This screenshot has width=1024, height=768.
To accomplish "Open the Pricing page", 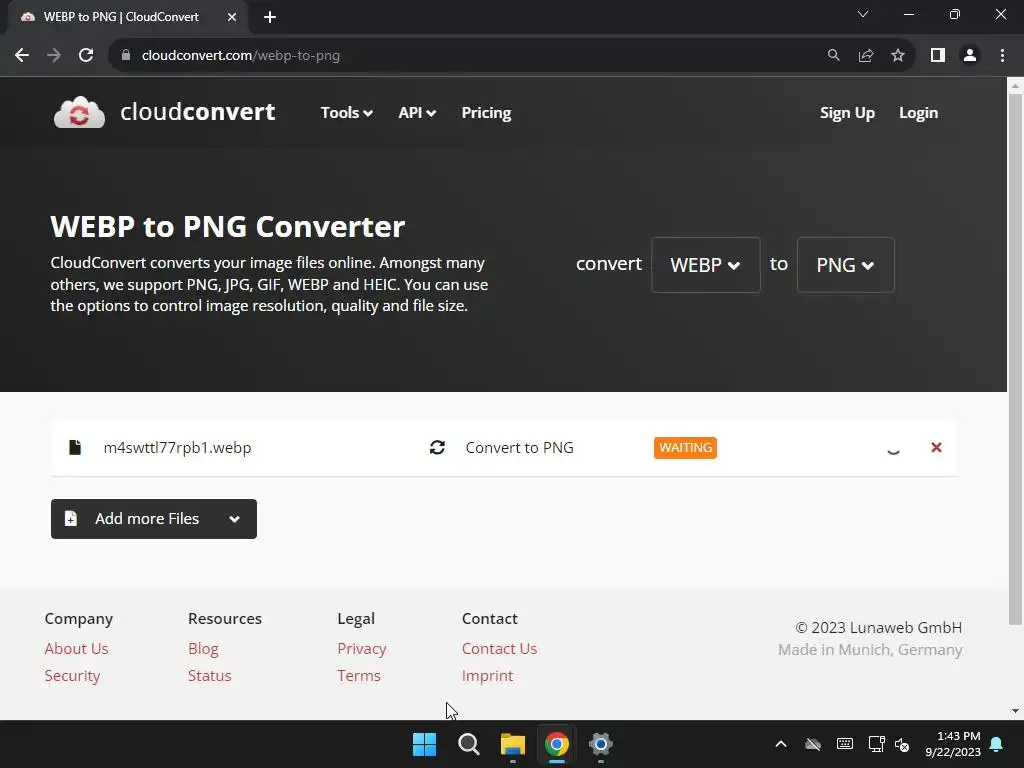I will 486,112.
